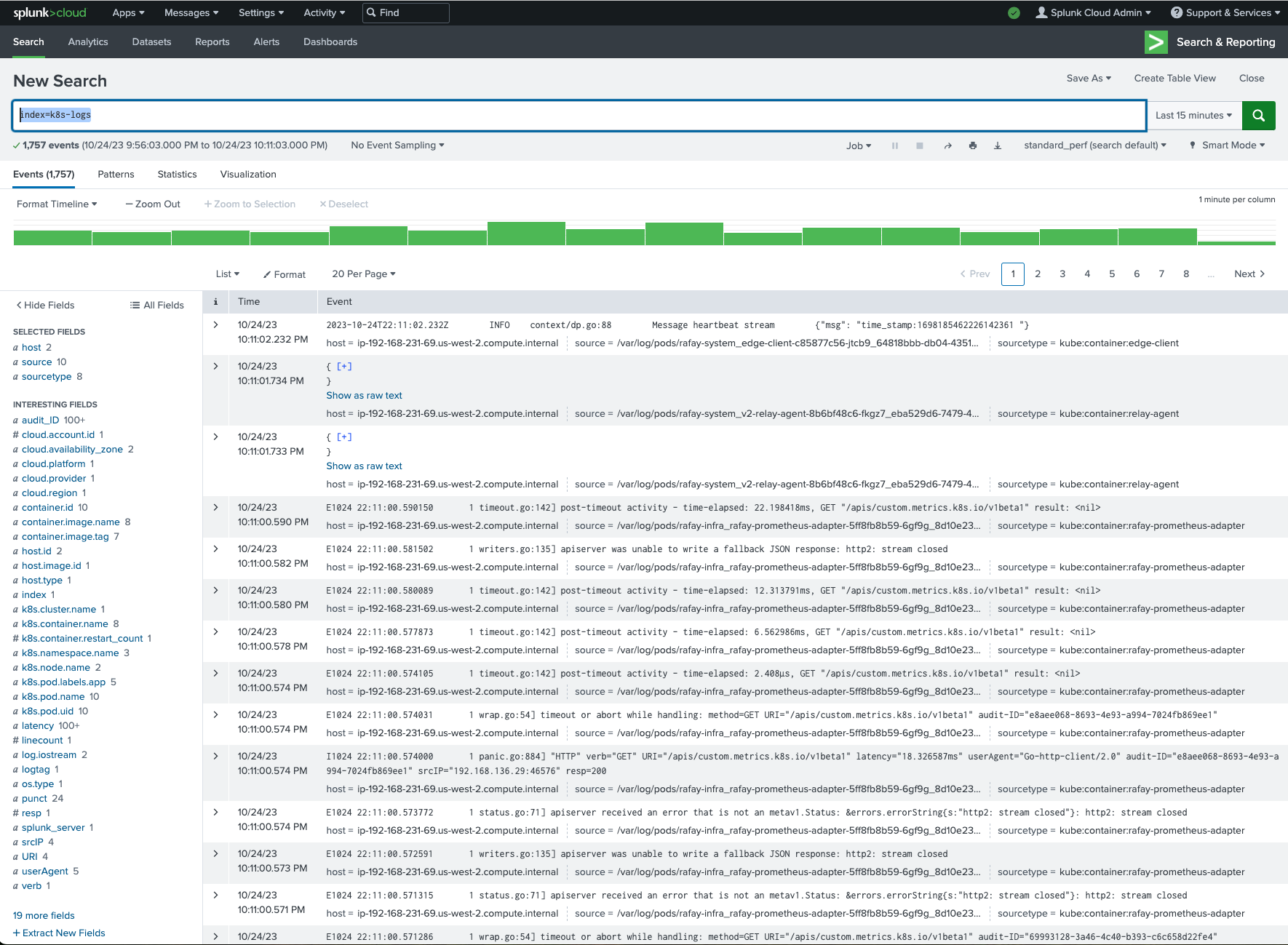
Task: Go to the Analytics tab
Action: [x=88, y=41]
